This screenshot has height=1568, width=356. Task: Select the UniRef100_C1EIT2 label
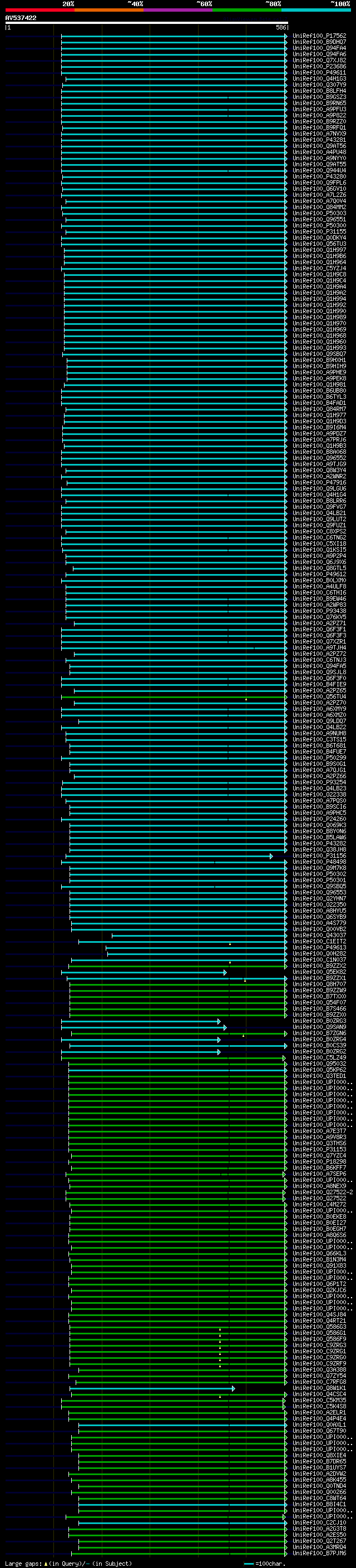319,942
